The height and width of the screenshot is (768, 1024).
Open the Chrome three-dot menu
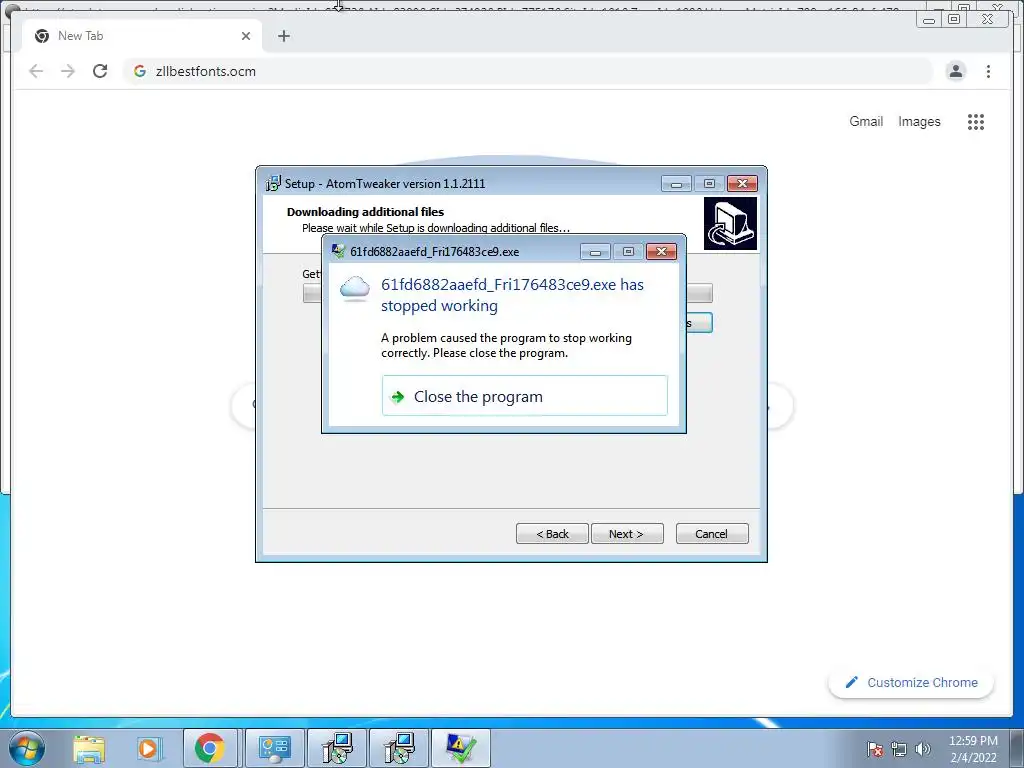[x=988, y=71]
